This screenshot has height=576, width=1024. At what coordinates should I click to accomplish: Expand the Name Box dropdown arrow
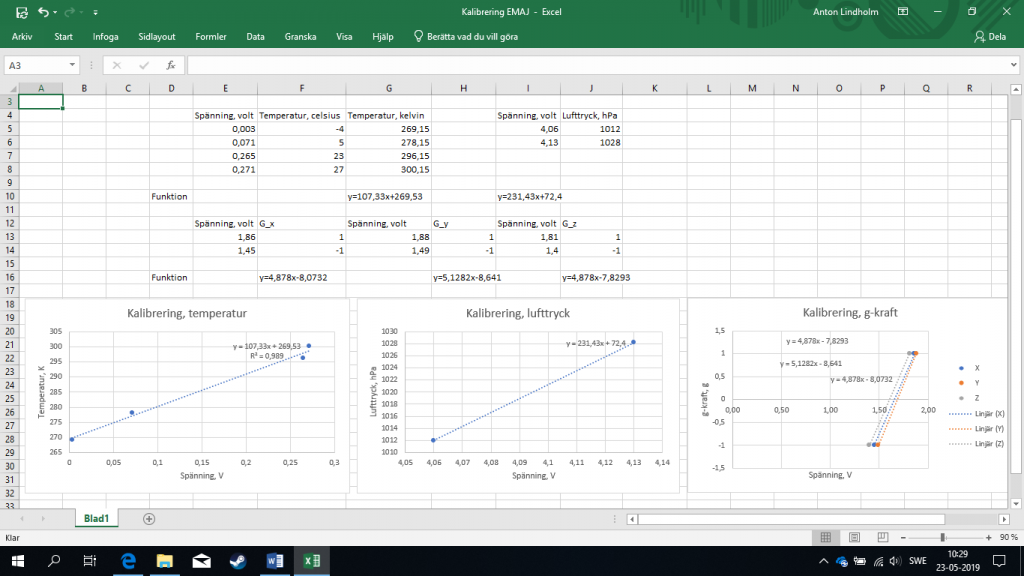coord(72,65)
